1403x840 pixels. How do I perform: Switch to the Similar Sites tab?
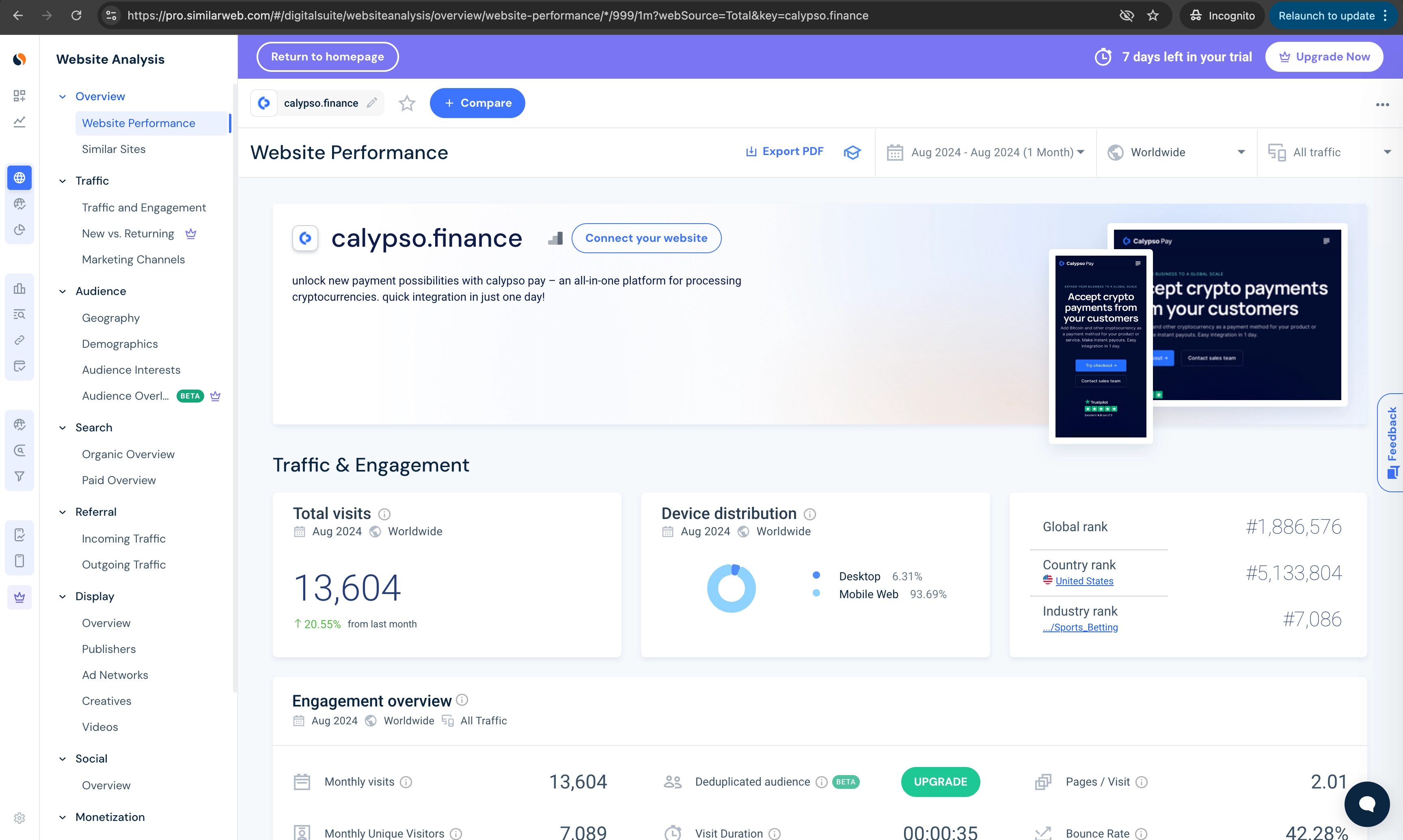[113, 149]
